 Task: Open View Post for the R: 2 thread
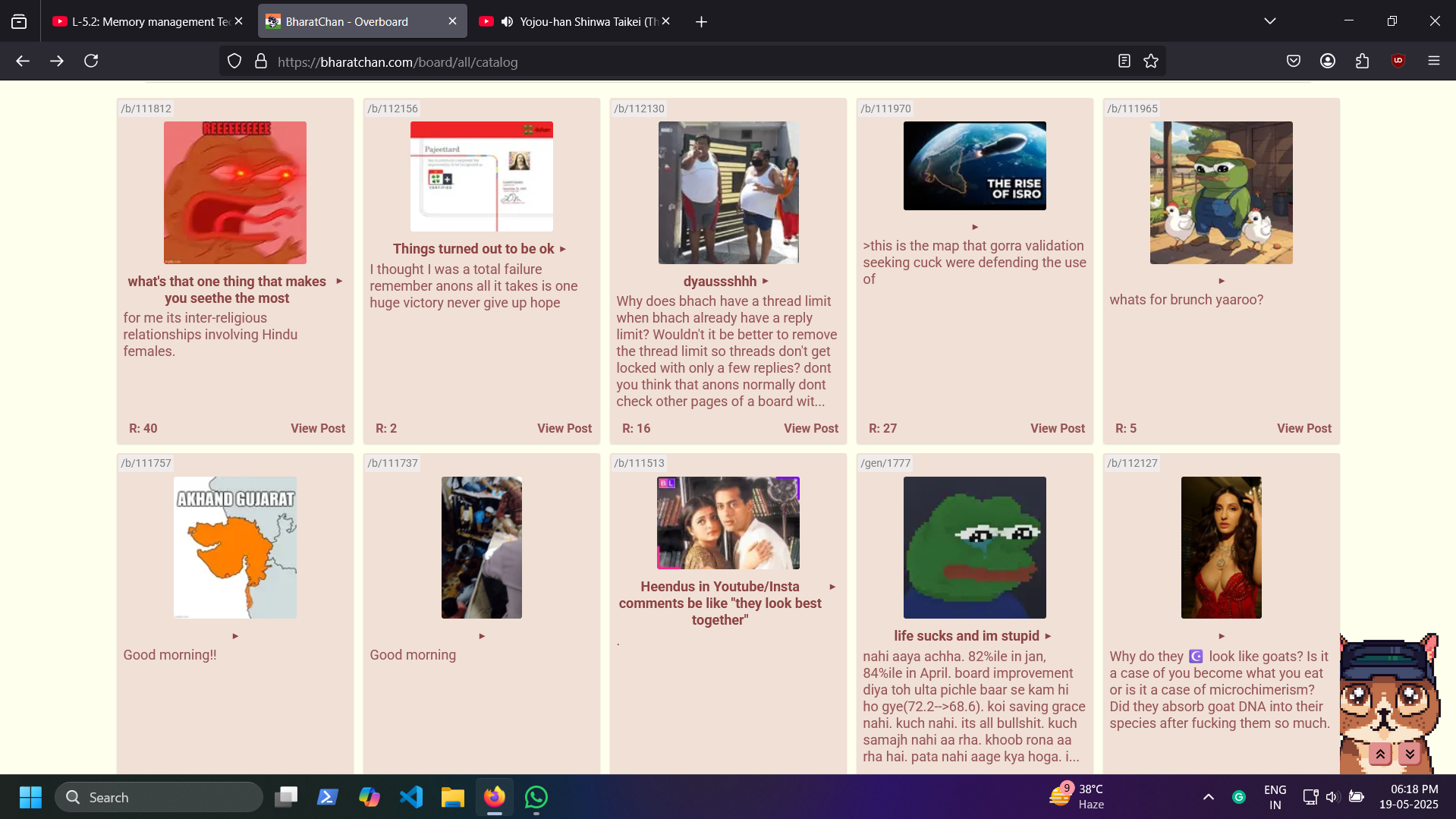564,428
